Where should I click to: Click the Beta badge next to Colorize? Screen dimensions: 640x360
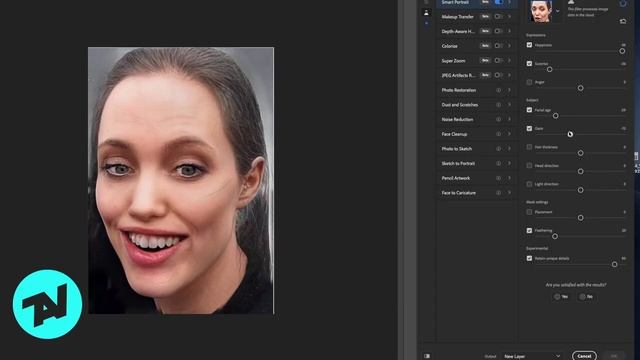pos(485,46)
